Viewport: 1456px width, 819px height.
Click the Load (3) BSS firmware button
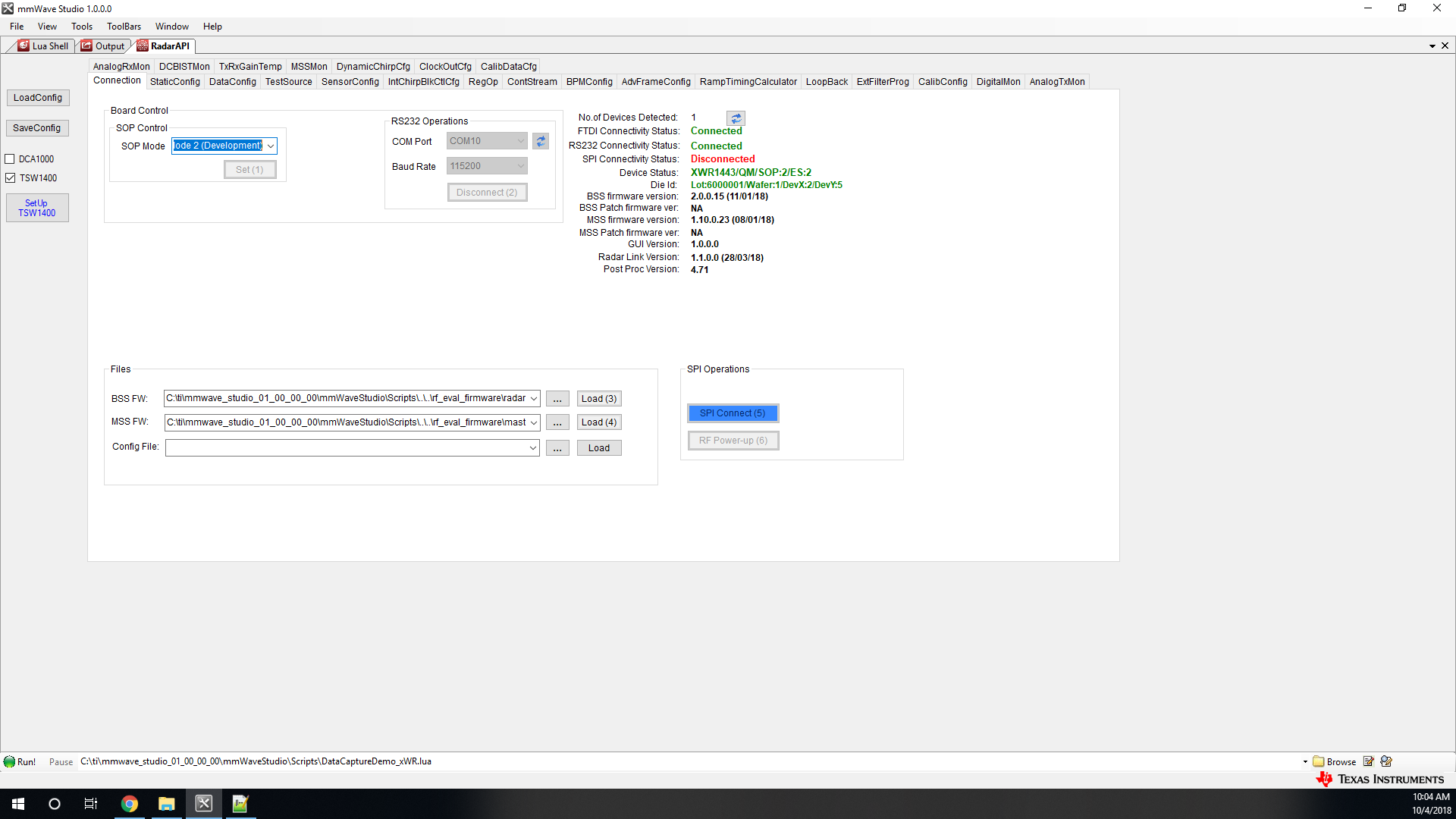[x=599, y=399]
